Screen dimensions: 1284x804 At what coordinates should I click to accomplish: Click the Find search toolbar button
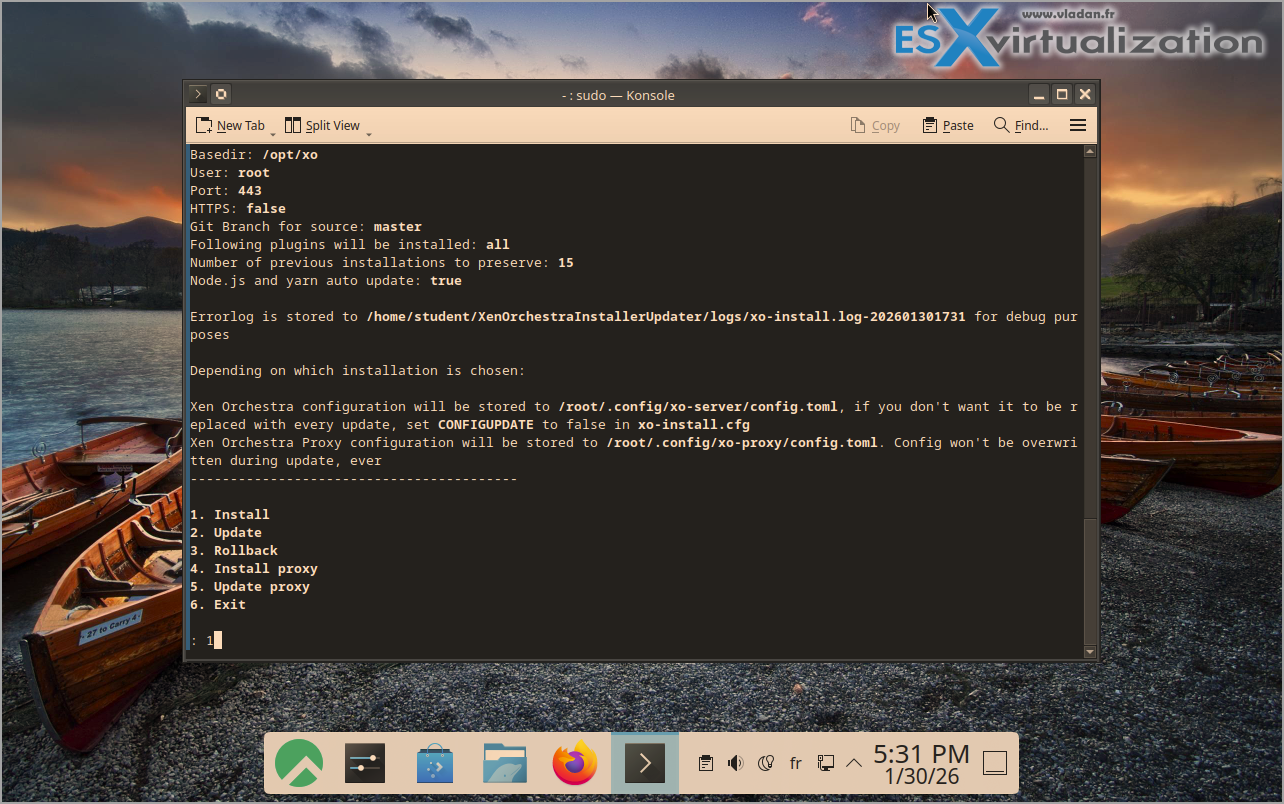(1021, 125)
